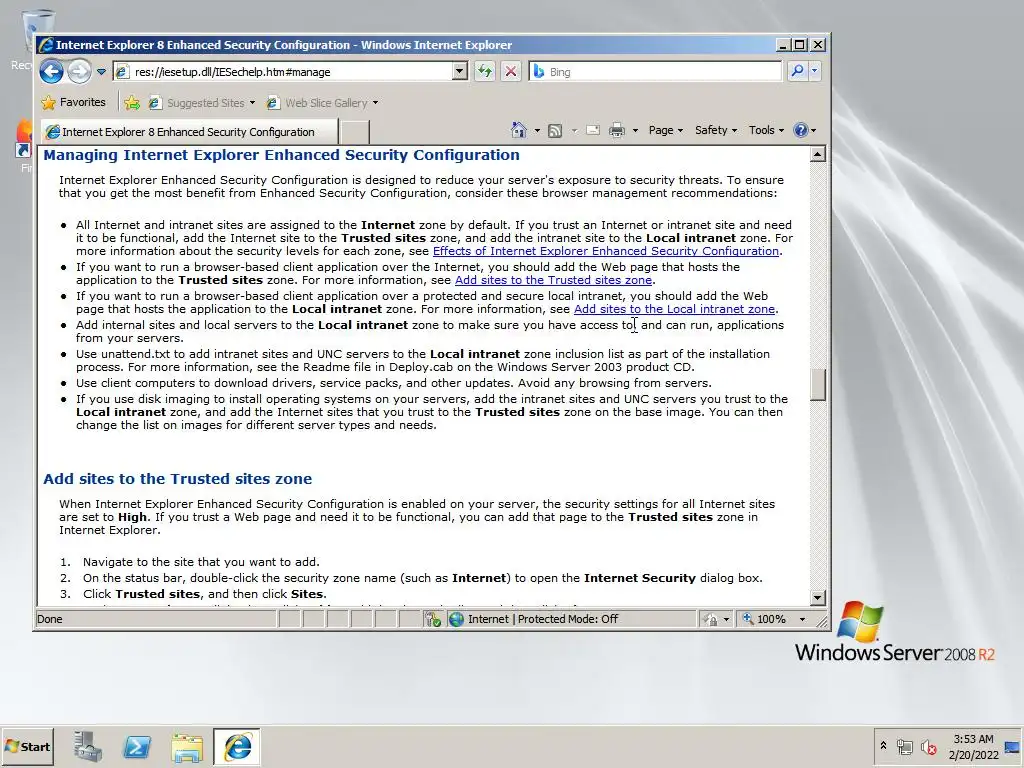
Task: Click the Home icon in command bar
Action: (x=519, y=130)
